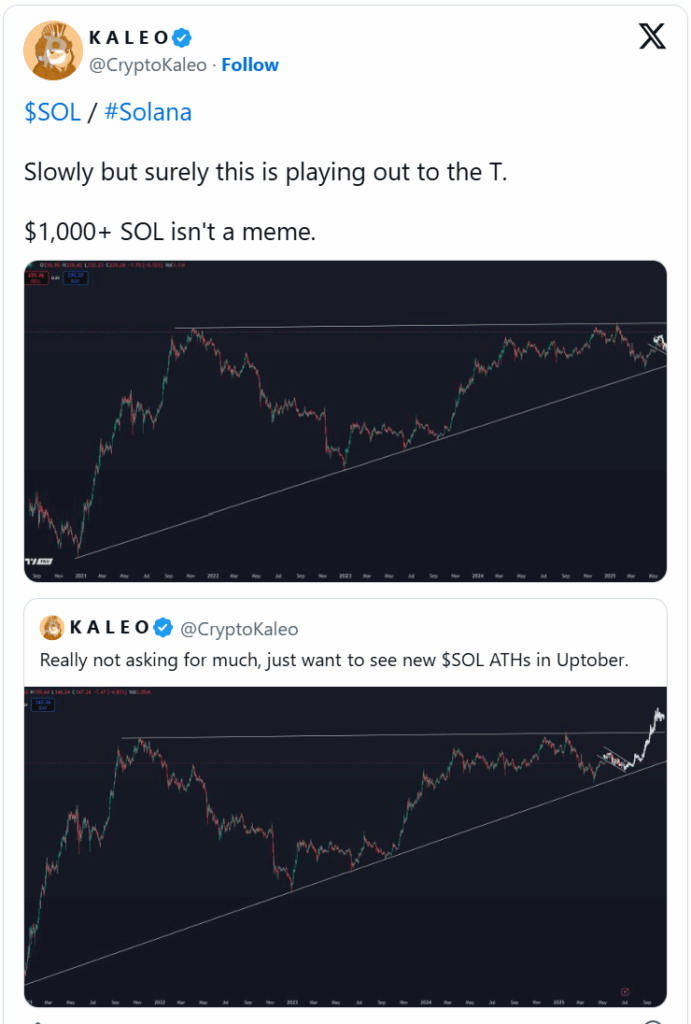The image size is (691, 1024).
Task: Enlarge the first SOL chart image
Action: click(346, 421)
